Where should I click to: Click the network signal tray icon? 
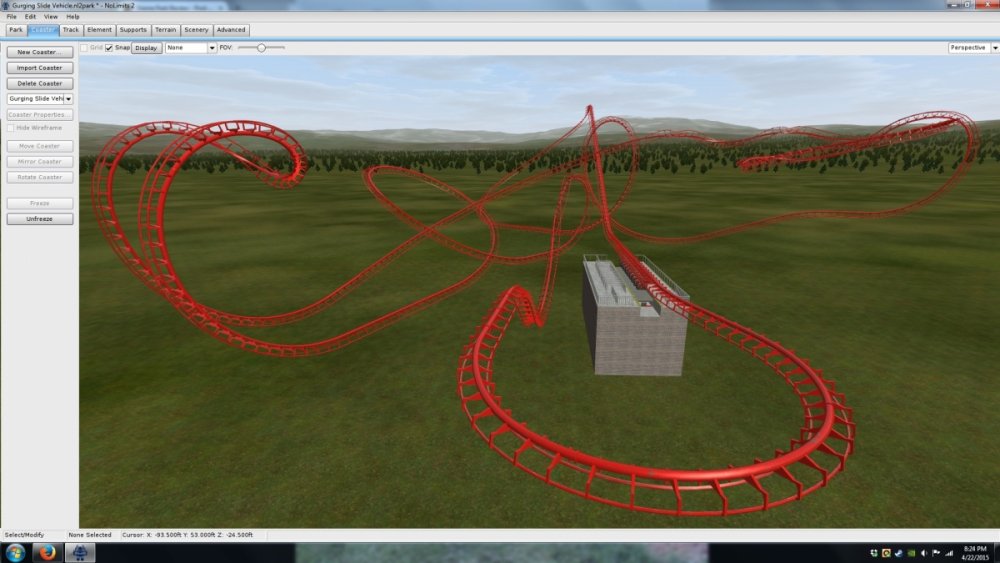click(x=949, y=553)
